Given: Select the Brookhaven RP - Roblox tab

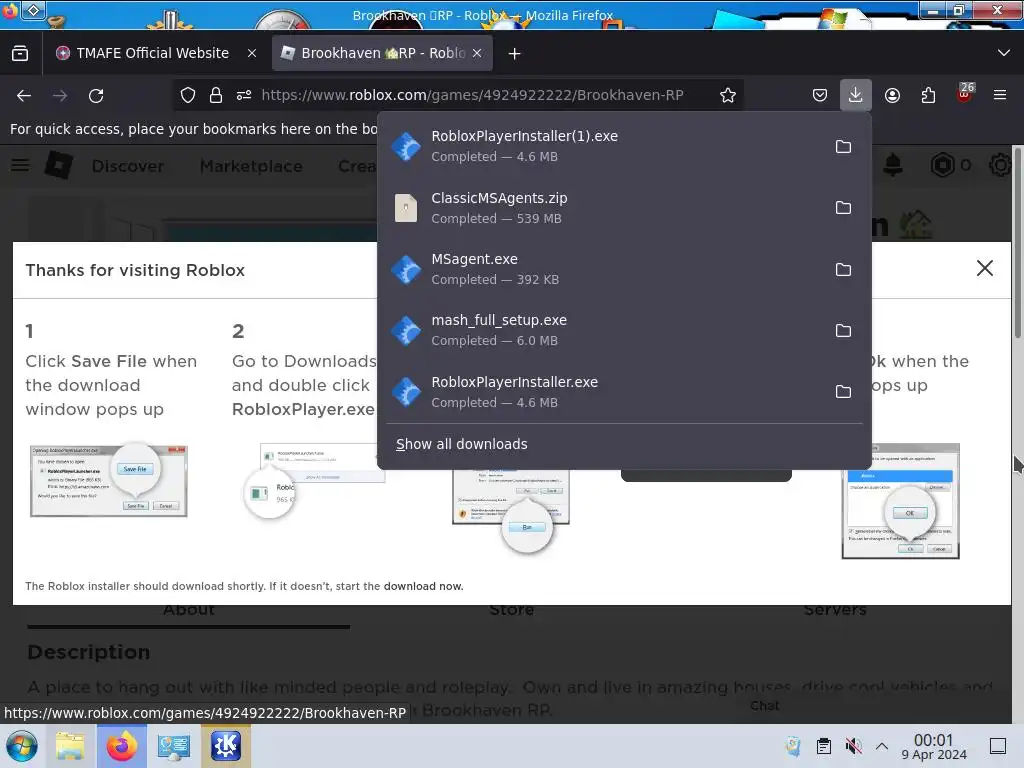Looking at the screenshot, I should pos(383,53).
